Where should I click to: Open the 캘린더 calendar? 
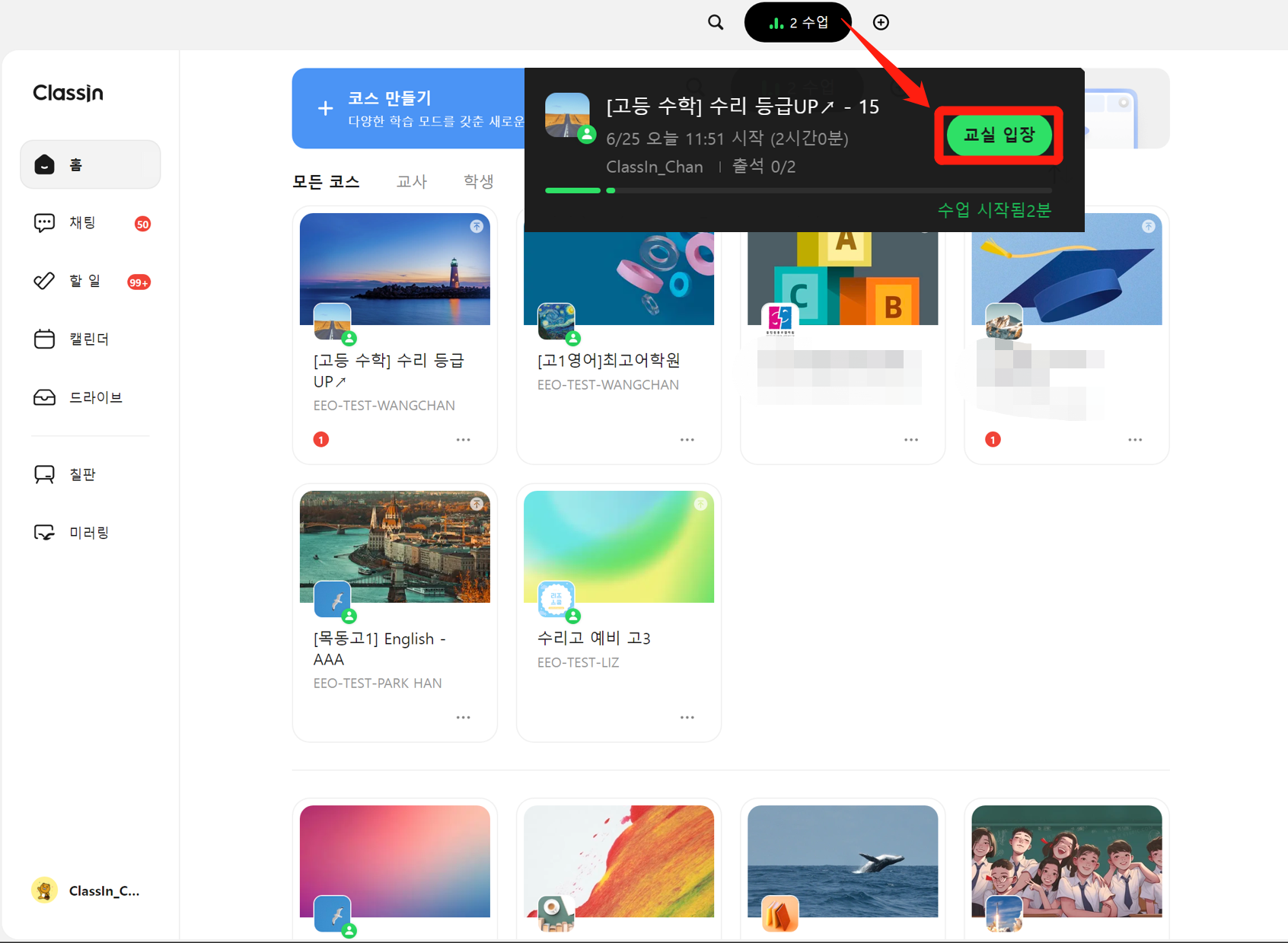click(x=91, y=339)
